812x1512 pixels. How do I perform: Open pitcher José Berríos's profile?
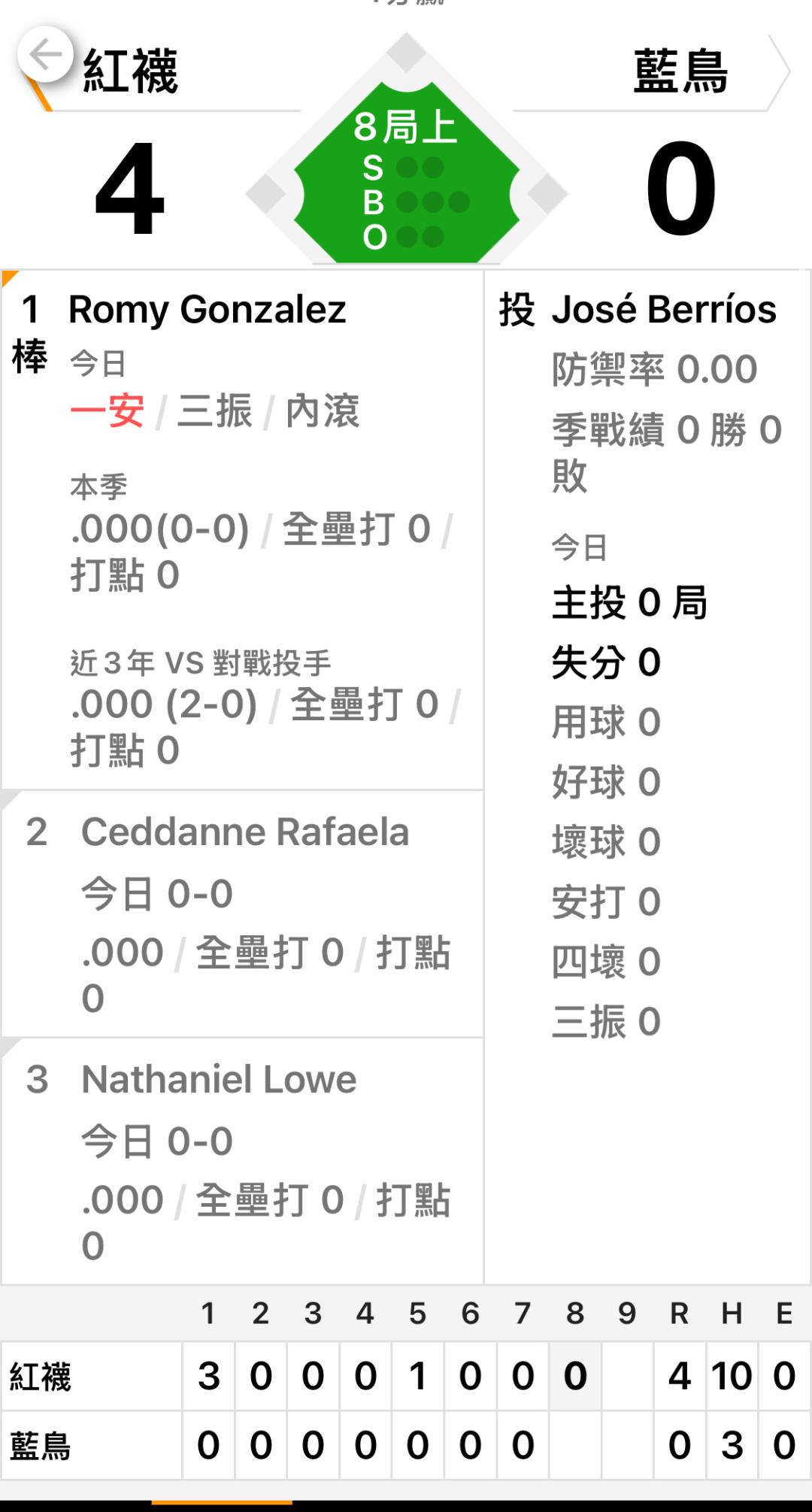(x=663, y=309)
